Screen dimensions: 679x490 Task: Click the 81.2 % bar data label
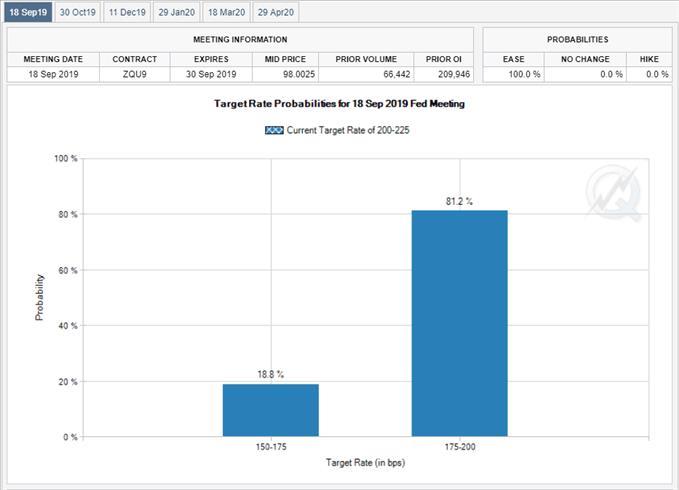[x=459, y=201]
